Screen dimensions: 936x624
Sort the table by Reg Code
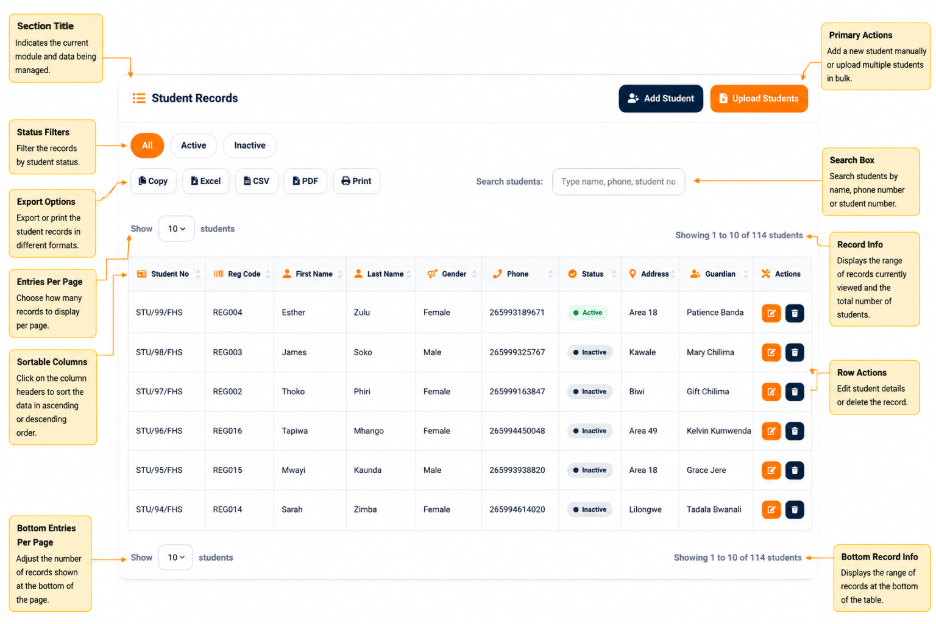240,274
